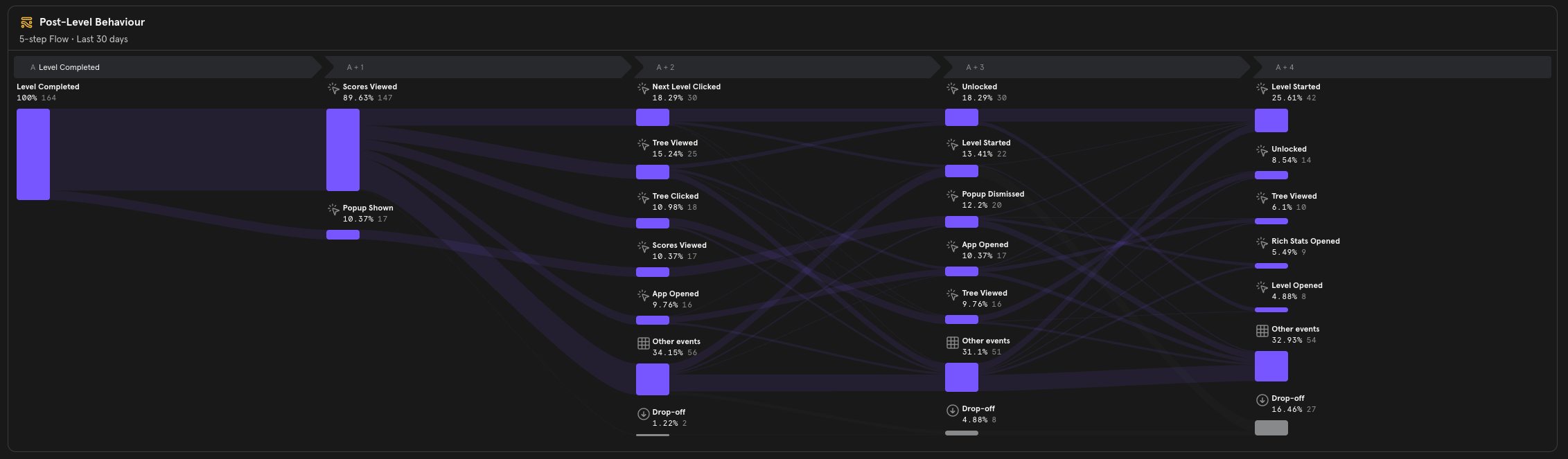
Task: Click event icon next to Level Opened
Action: pos(1262,287)
